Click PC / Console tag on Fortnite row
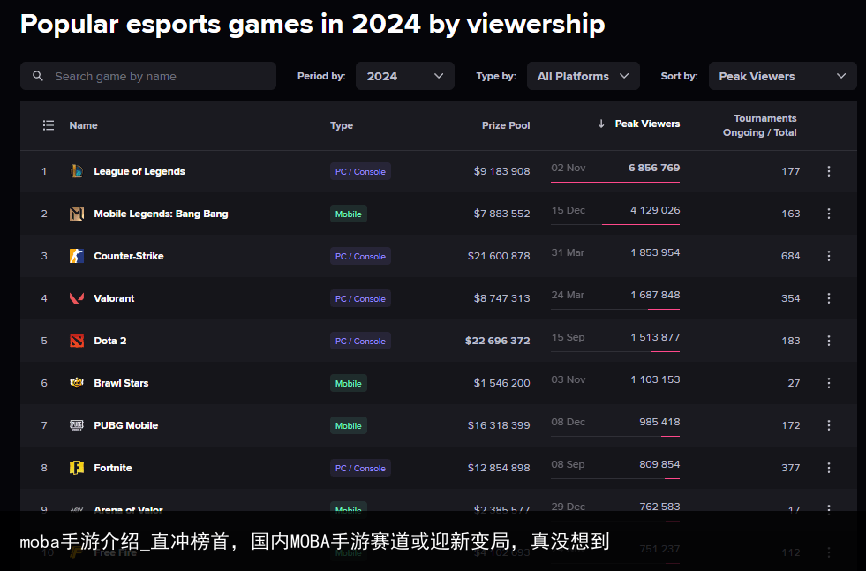The width and height of the screenshot is (866, 571). [360, 468]
